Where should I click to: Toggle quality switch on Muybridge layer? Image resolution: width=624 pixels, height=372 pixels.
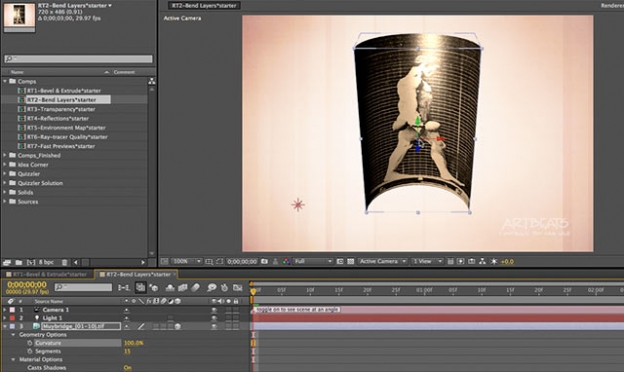coord(141,327)
